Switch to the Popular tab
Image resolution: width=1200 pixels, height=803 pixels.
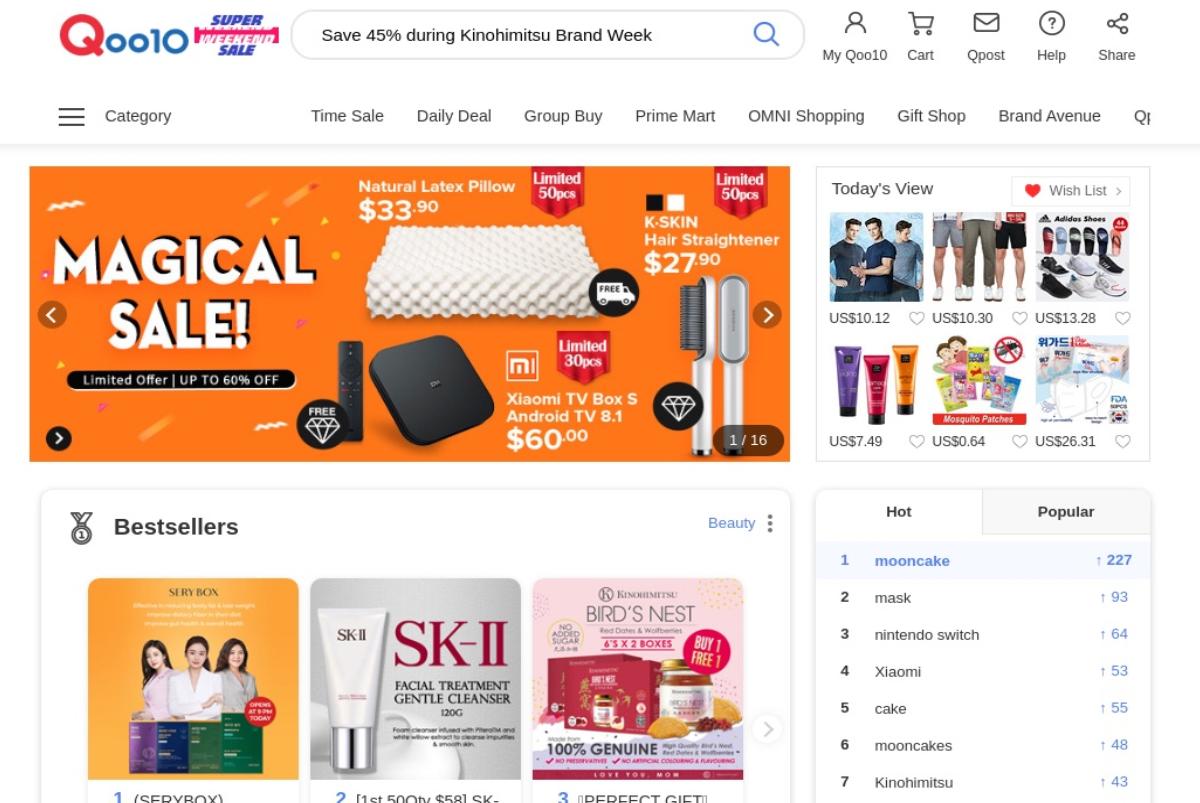click(1066, 512)
